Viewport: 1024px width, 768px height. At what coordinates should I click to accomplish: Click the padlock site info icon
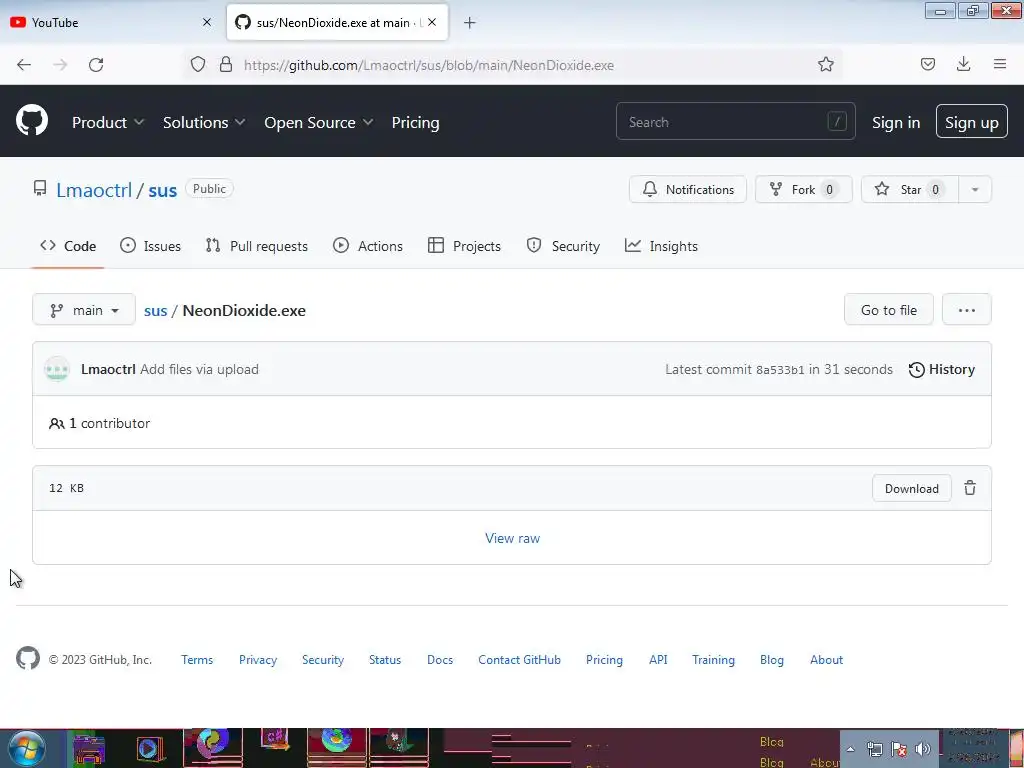(x=226, y=64)
